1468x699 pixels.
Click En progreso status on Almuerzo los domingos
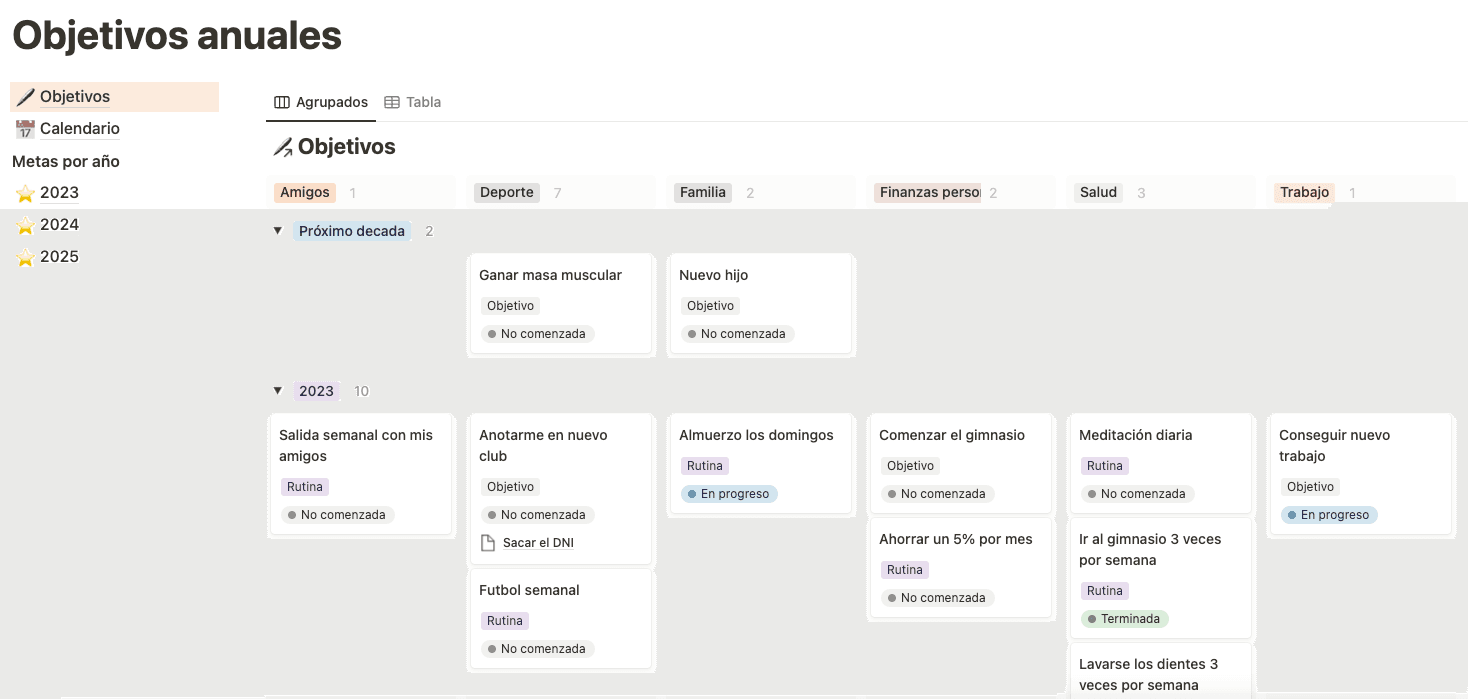728,494
